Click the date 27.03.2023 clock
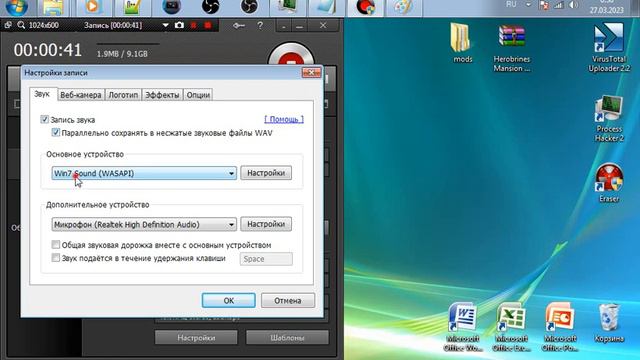Screen dimensions: 640x360 click(607, 10)
